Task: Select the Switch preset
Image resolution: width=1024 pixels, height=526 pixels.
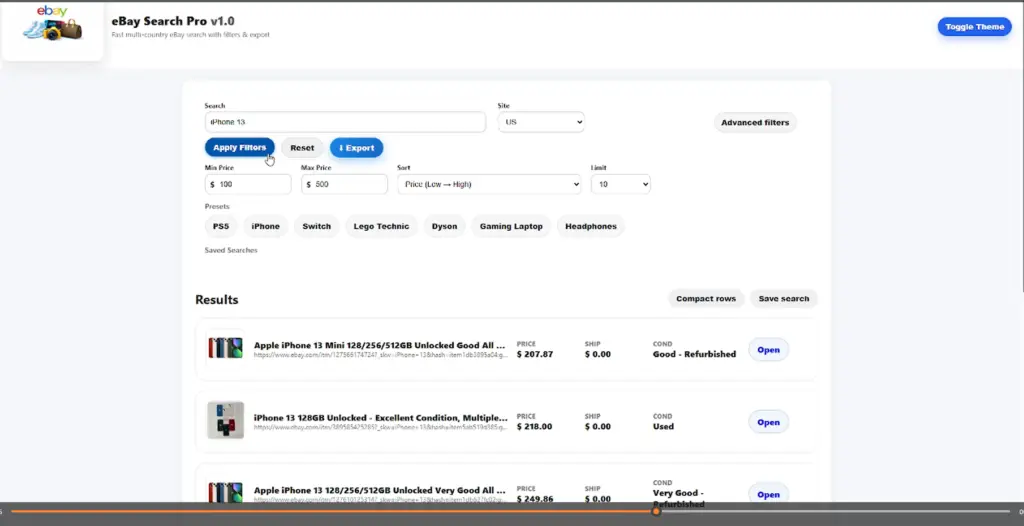Action: click(317, 226)
